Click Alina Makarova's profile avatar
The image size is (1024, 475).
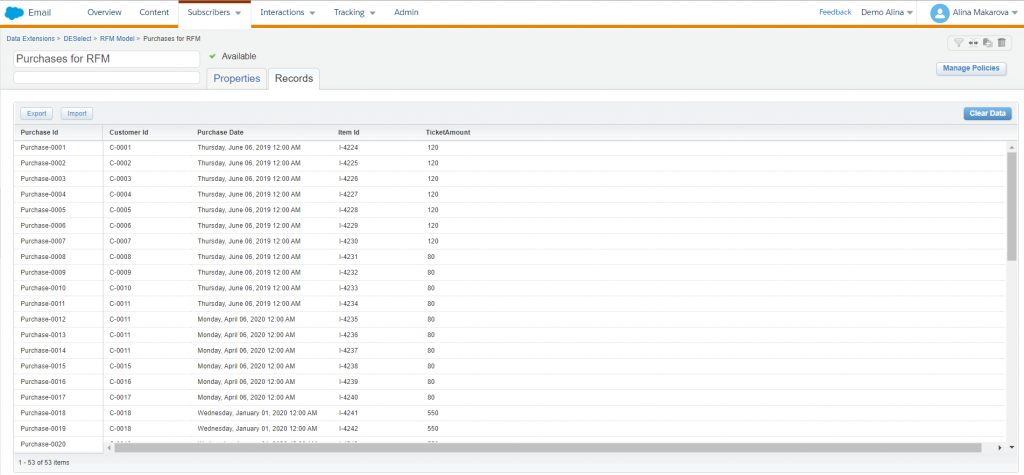tap(939, 13)
